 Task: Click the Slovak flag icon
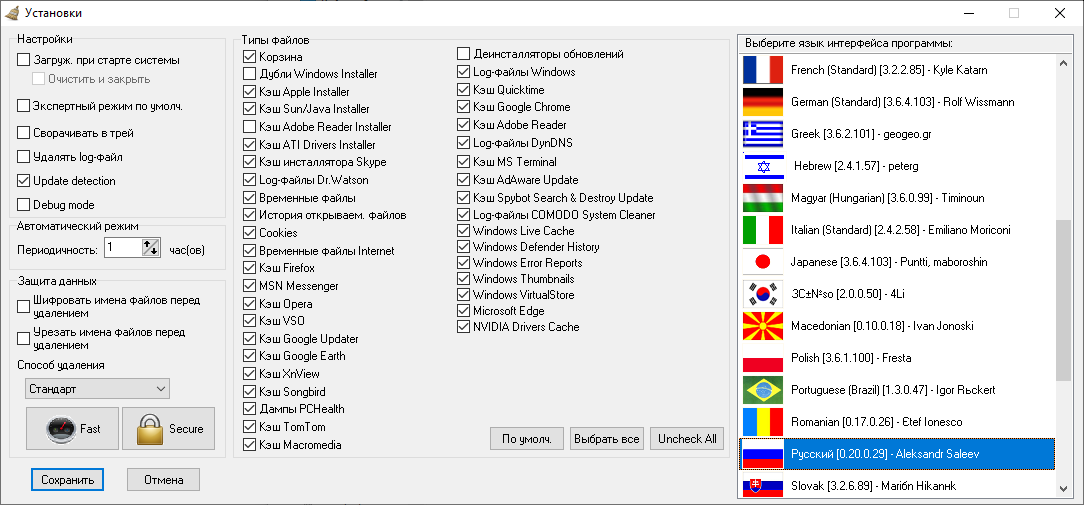point(763,486)
